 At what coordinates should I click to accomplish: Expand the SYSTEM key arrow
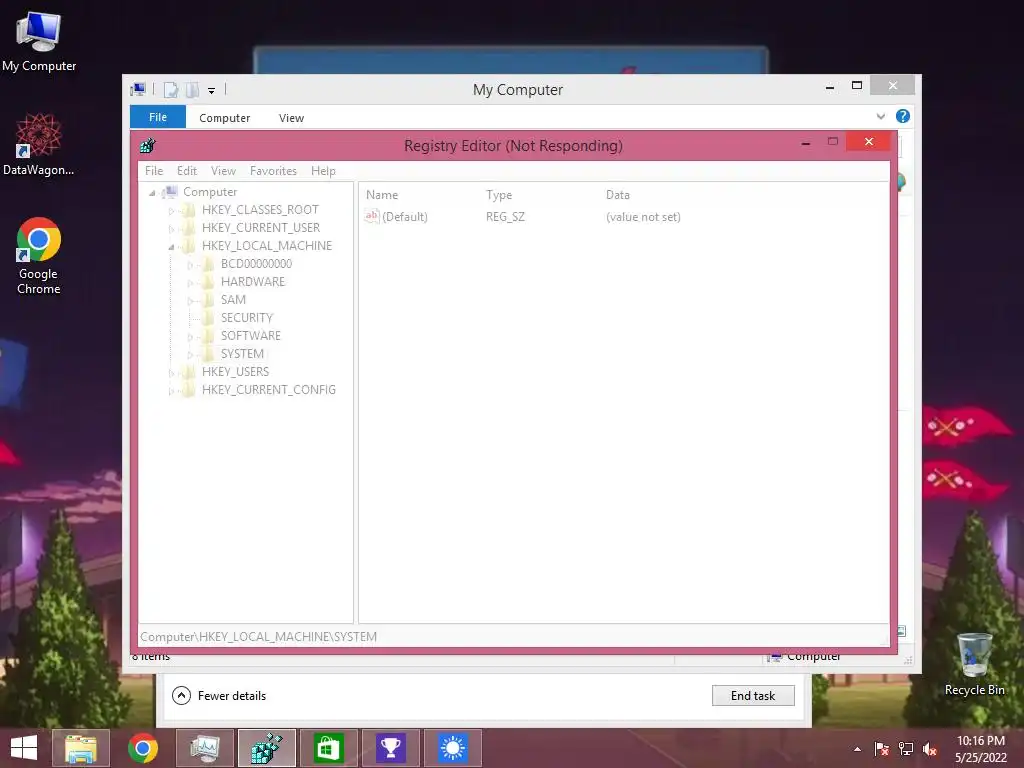point(190,355)
